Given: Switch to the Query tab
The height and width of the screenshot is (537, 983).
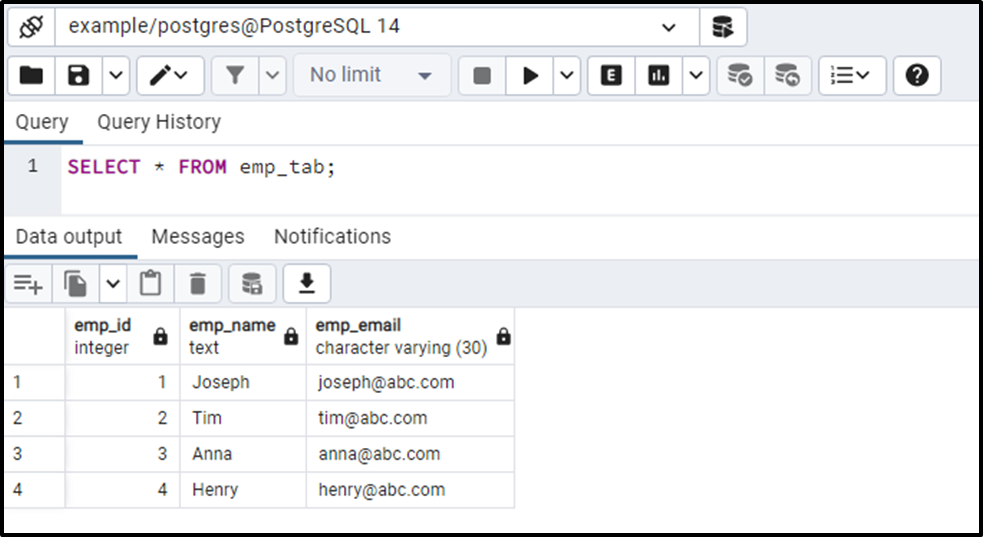Looking at the screenshot, I should click(42, 122).
